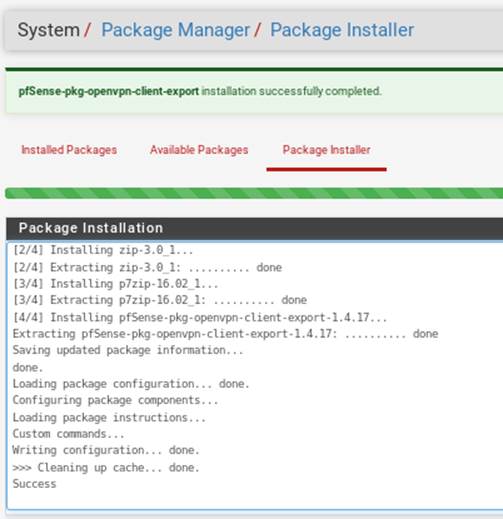Click the 'installation successfully completed' alert message
Viewport: 503px width, 519px height.
[291, 91]
